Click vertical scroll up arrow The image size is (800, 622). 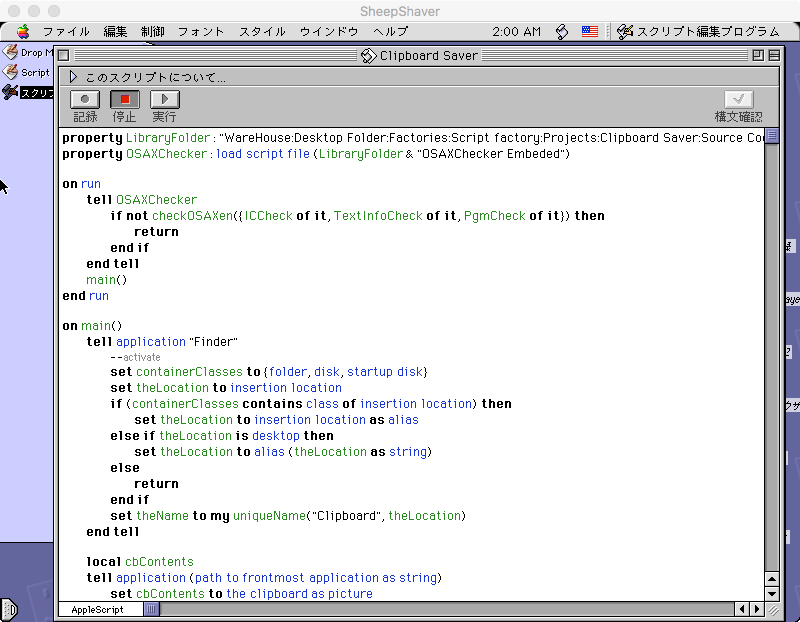(772, 579)
